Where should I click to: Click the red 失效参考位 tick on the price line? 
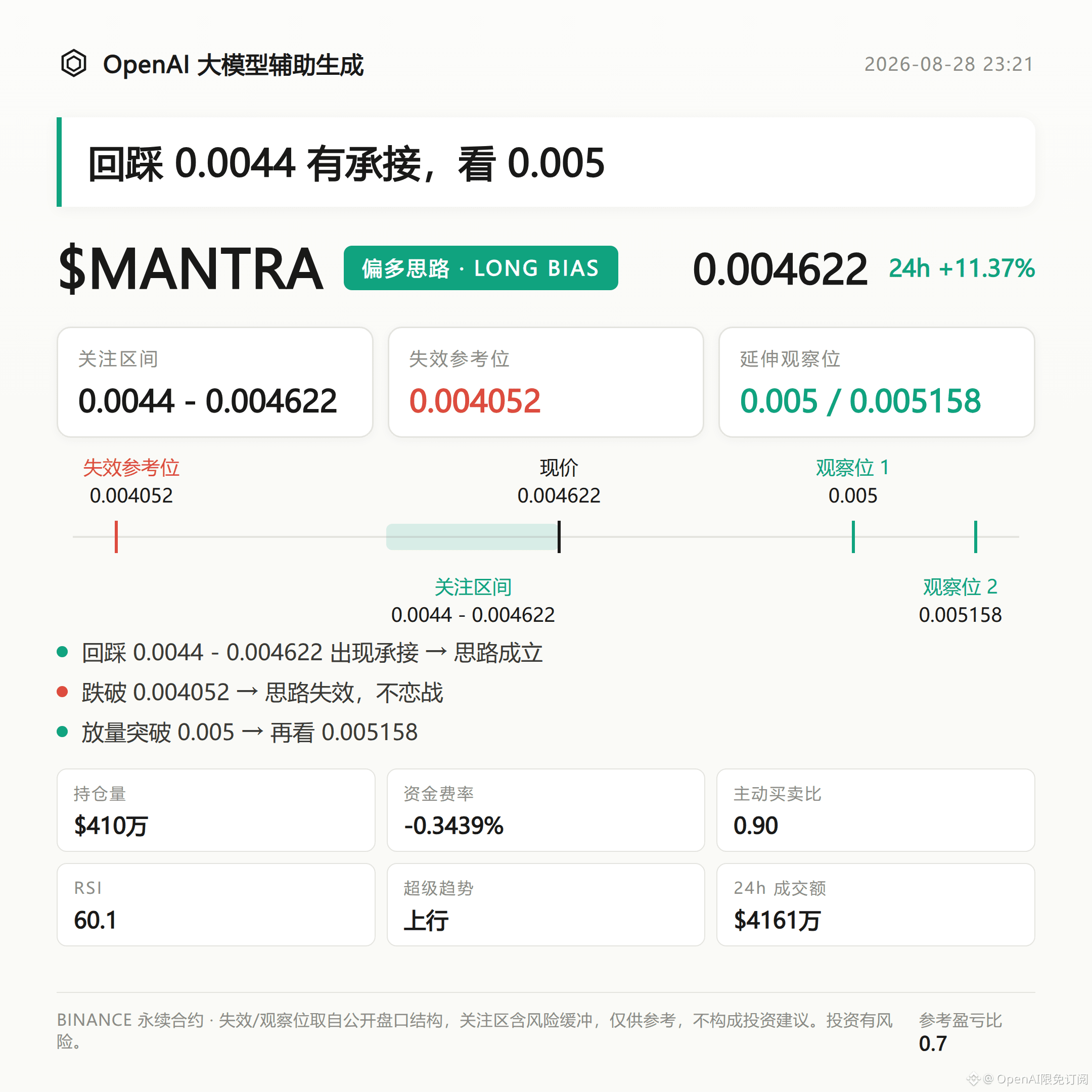coord(116,536)
